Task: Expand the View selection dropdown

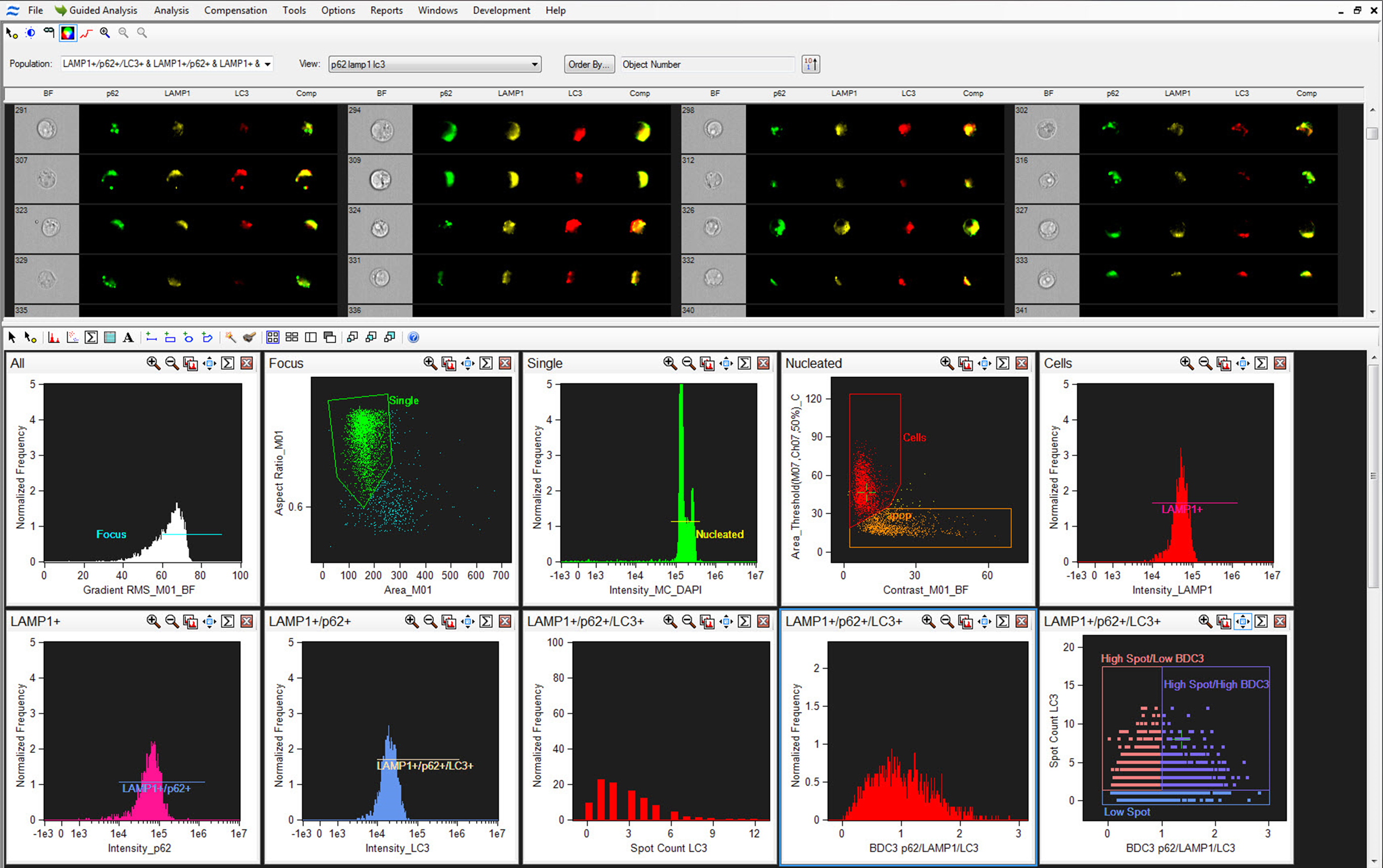Action: click(x=534, y=64)
